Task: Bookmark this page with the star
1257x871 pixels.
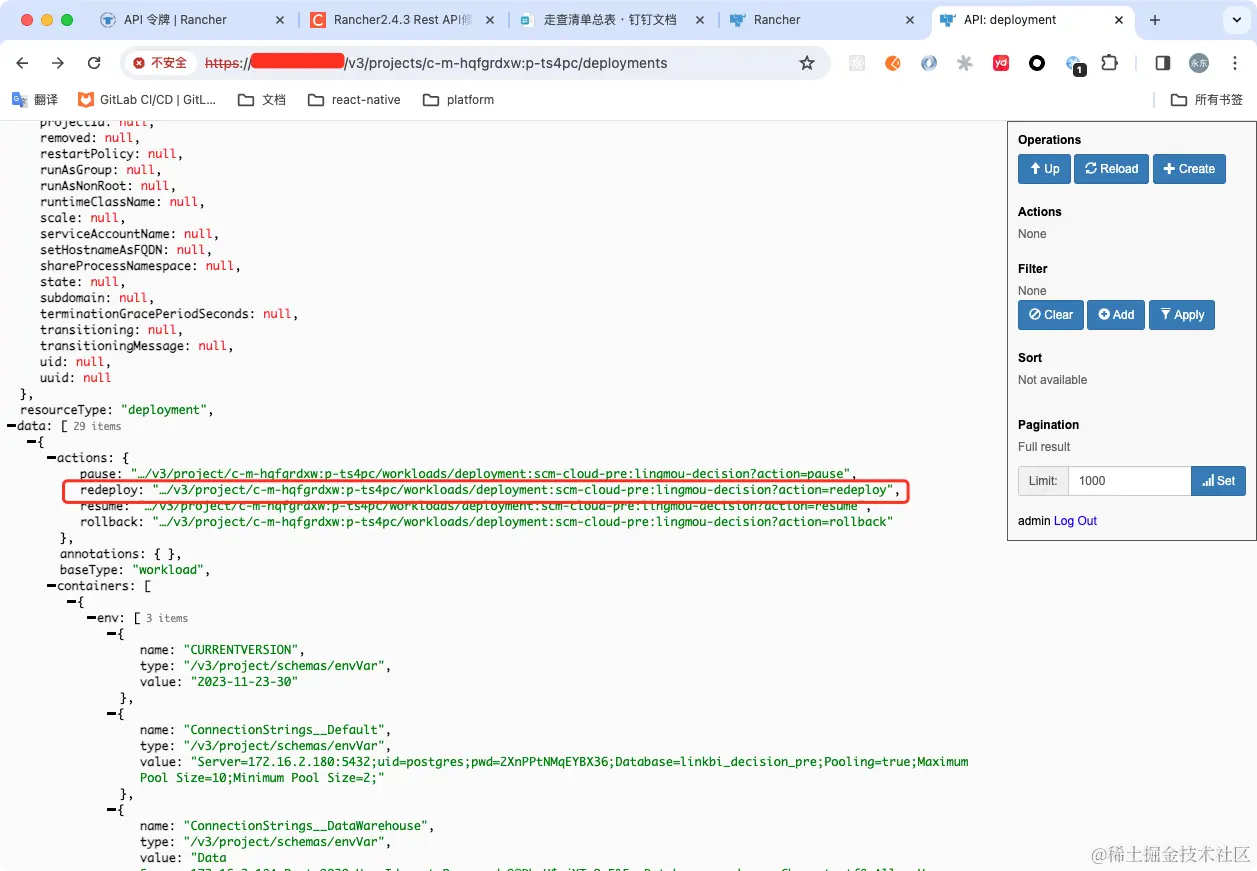Action: tap(807, 63)
